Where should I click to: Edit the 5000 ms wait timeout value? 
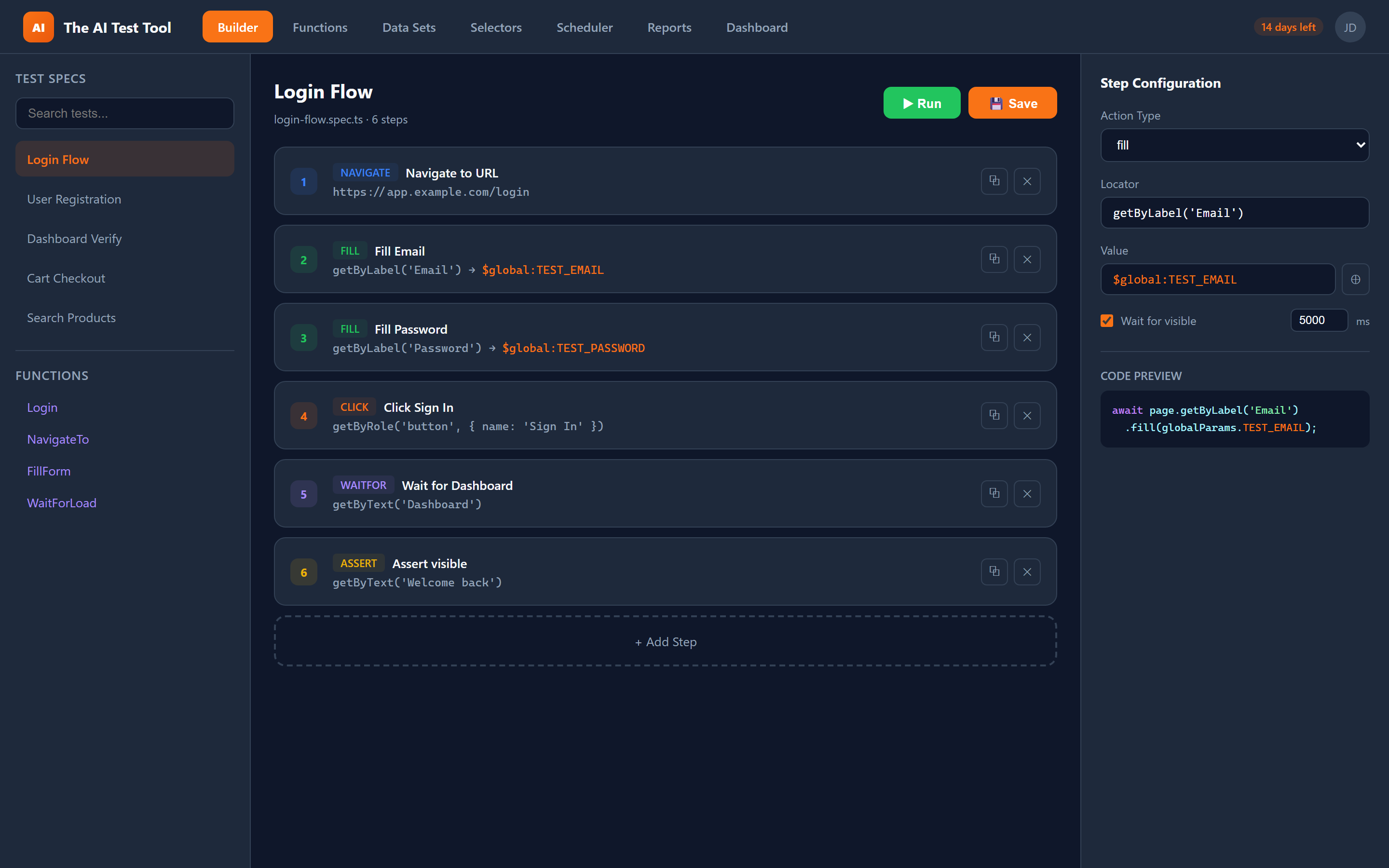click(1319, 320)
